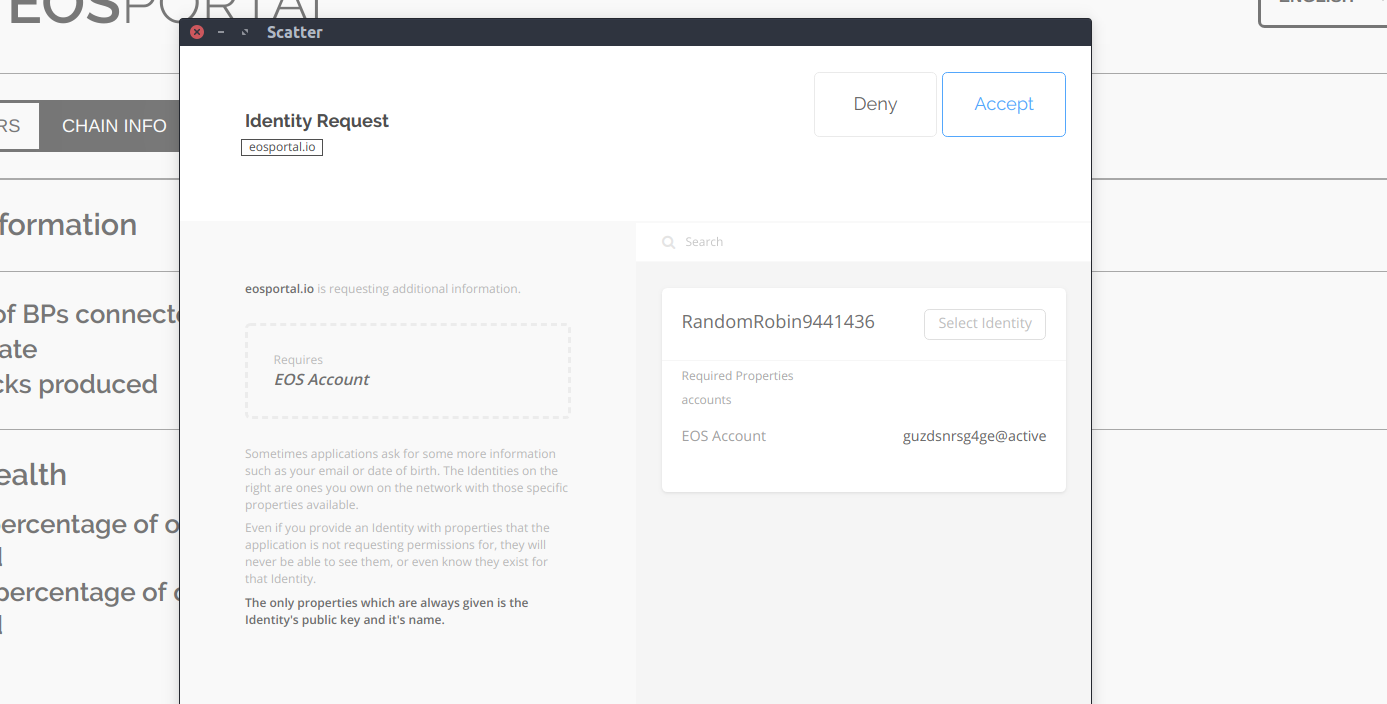Close the Scatter window
The image size is (1387, 704).
197,32
